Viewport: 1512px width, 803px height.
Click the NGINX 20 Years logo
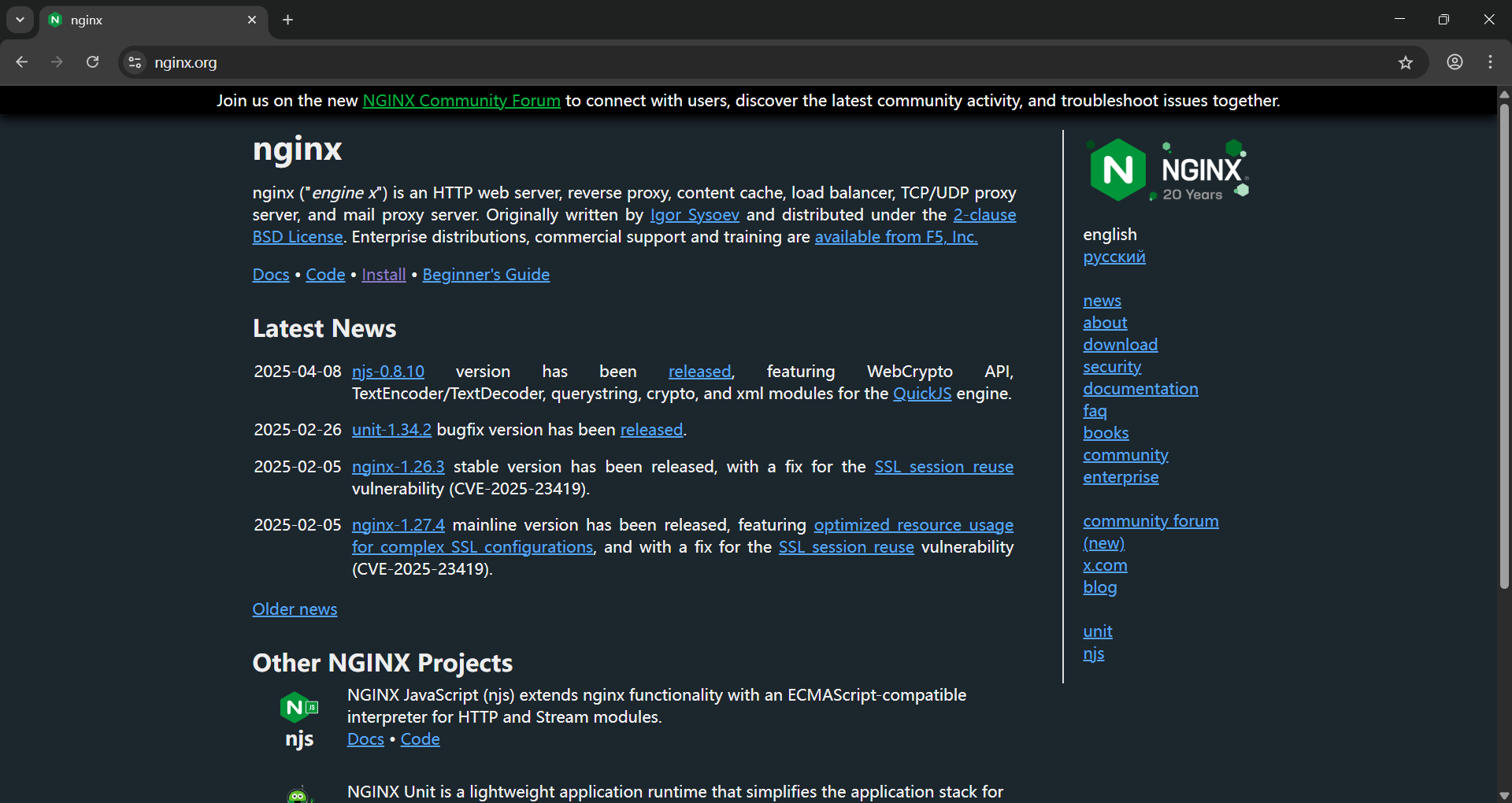click(1168, 170)
